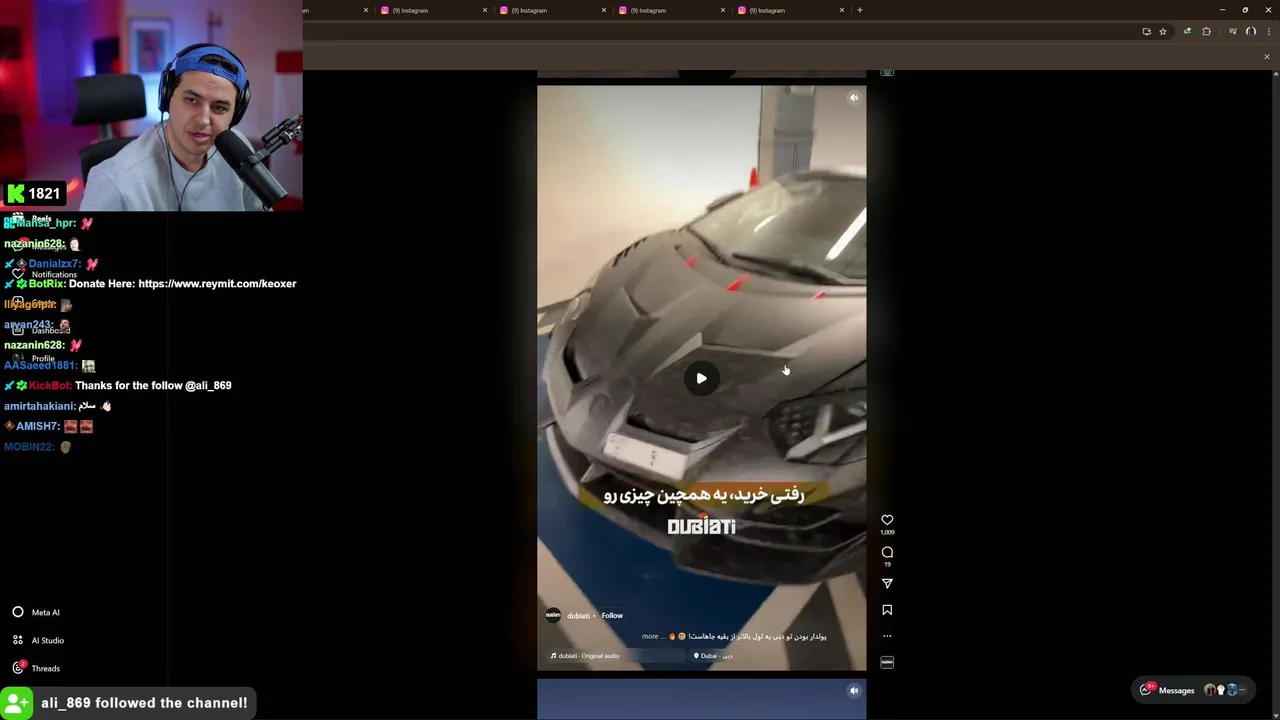Like the dubiati reel with the heart icon
This screenshot has height=720, width=1280.
[x=887, y=520]
